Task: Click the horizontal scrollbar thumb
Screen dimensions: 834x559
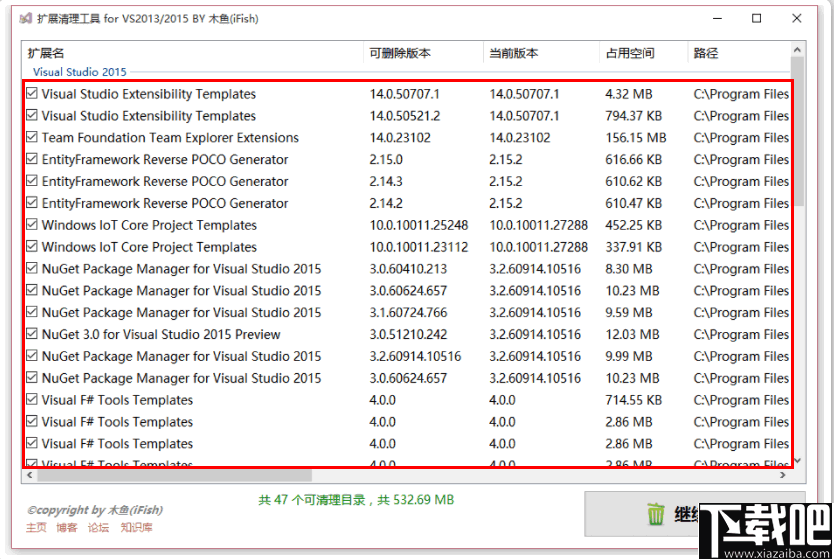Action: click(174, 475)
